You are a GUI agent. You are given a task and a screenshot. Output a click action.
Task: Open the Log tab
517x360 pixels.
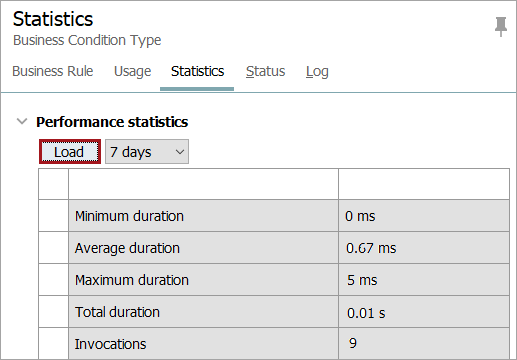pos(317,71)
